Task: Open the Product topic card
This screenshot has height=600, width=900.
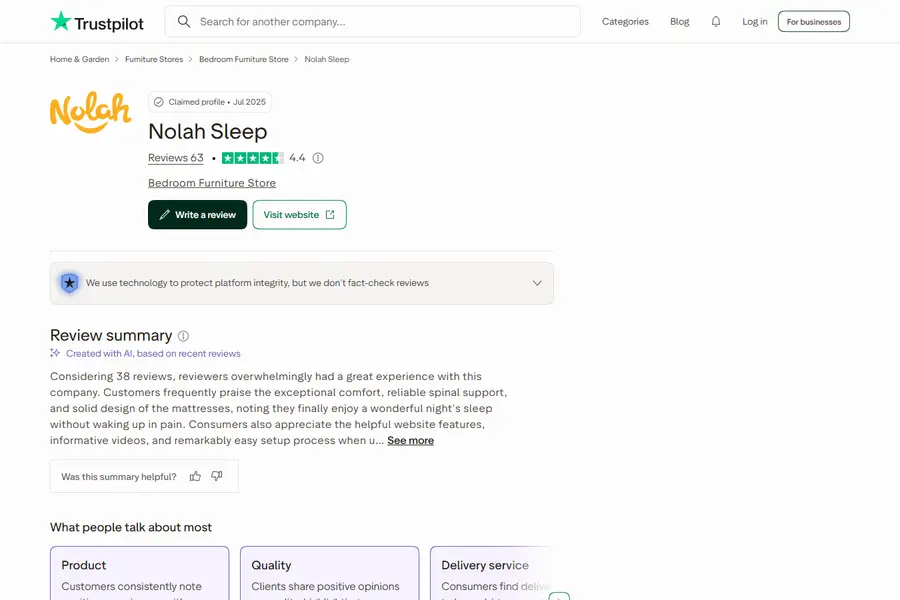Action: pos(139,573)
